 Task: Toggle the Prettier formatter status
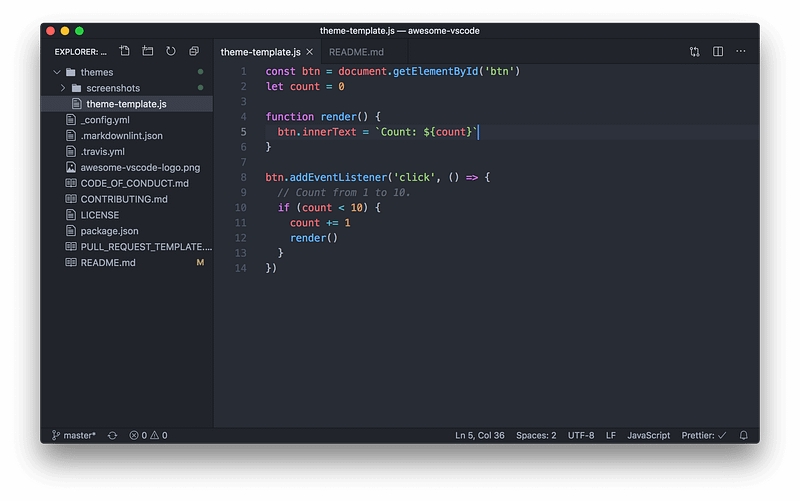[x=704, y=436]
